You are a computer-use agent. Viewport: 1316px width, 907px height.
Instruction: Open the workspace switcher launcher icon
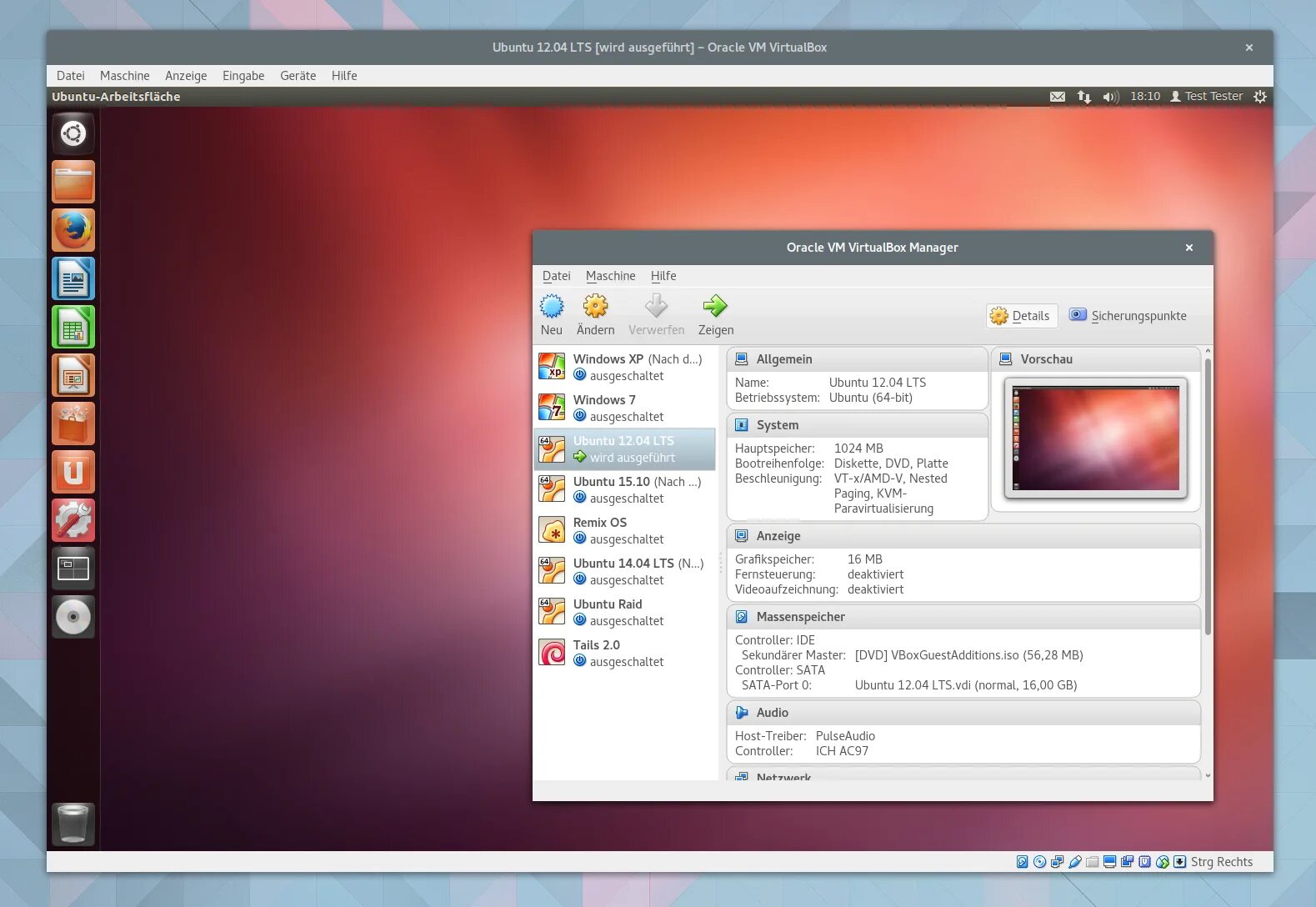pos(73,569)
